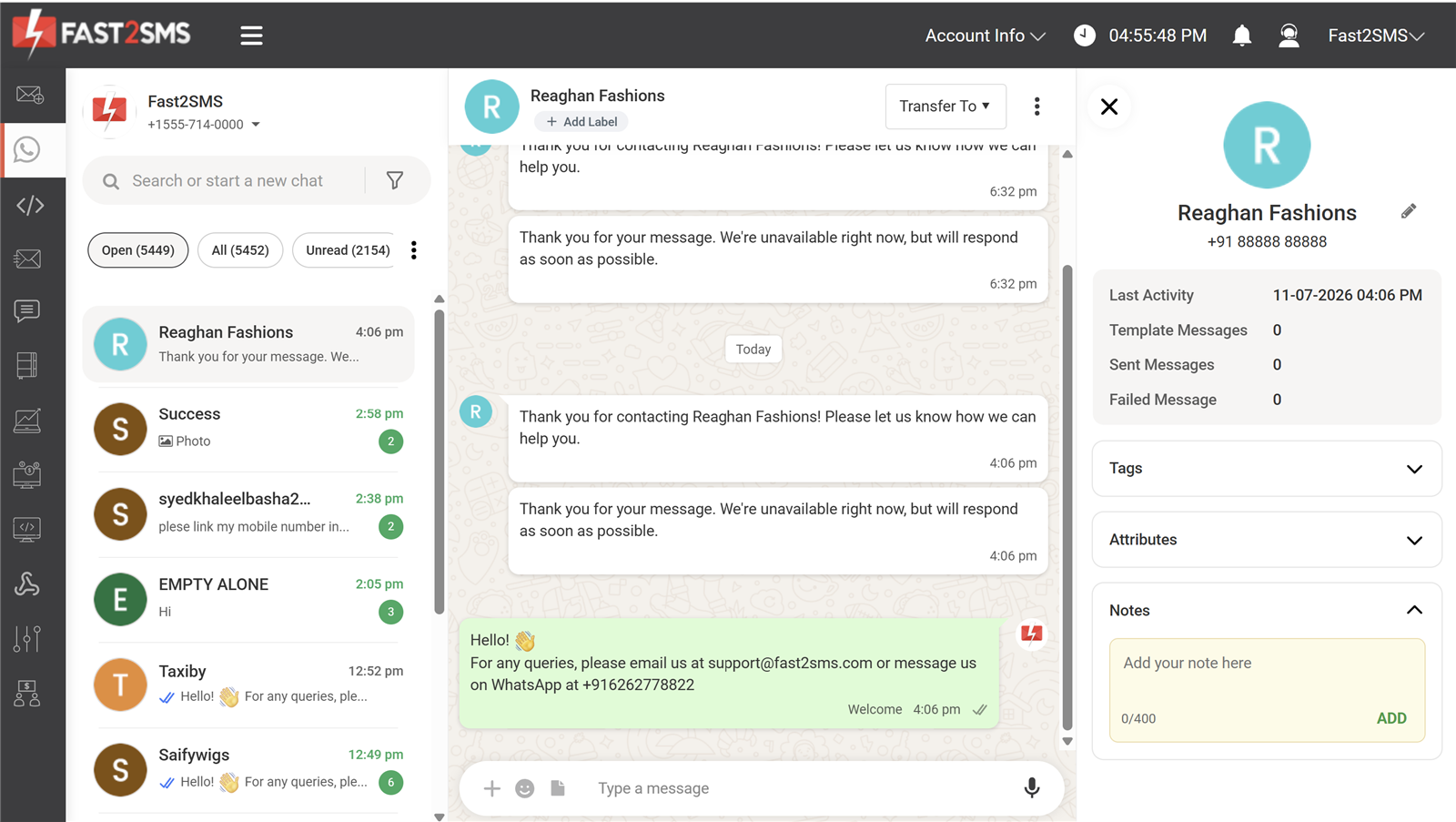Open the Success chat
This screenshot has width=1456, height=822.
pyautogui.click(x=248, y=429)
